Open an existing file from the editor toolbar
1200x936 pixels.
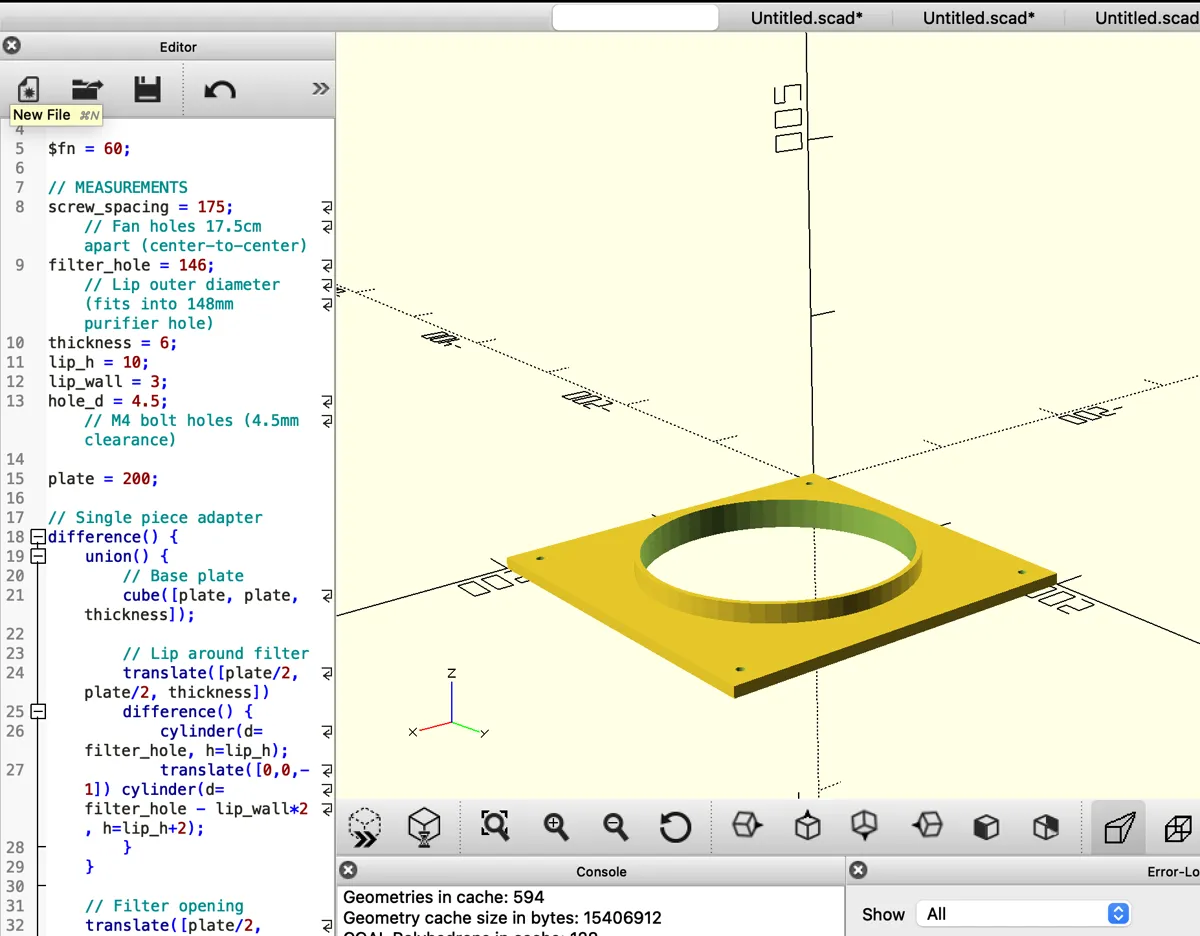point(87,88)
